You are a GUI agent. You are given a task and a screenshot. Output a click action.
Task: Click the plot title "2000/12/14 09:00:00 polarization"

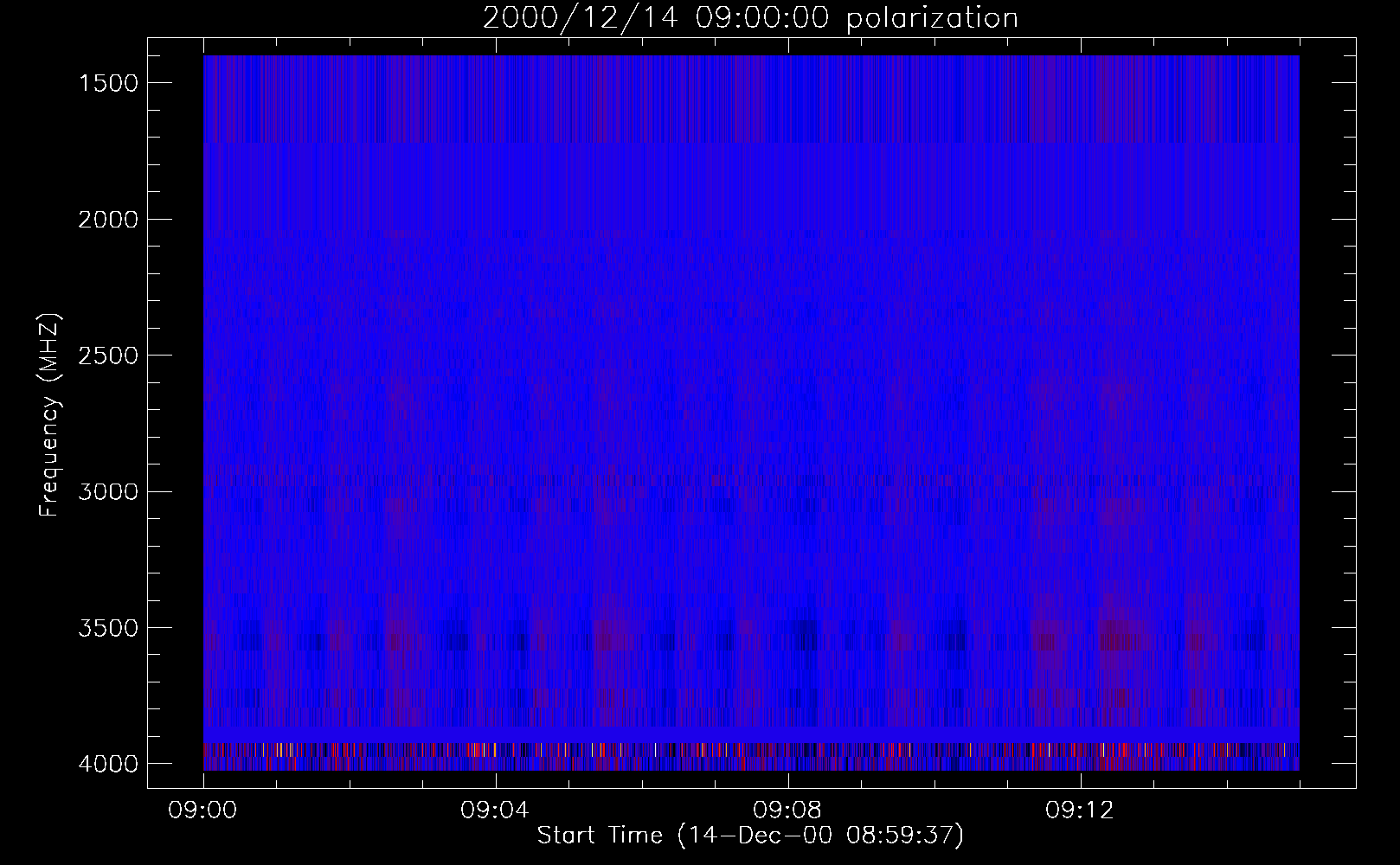point(750,18)
